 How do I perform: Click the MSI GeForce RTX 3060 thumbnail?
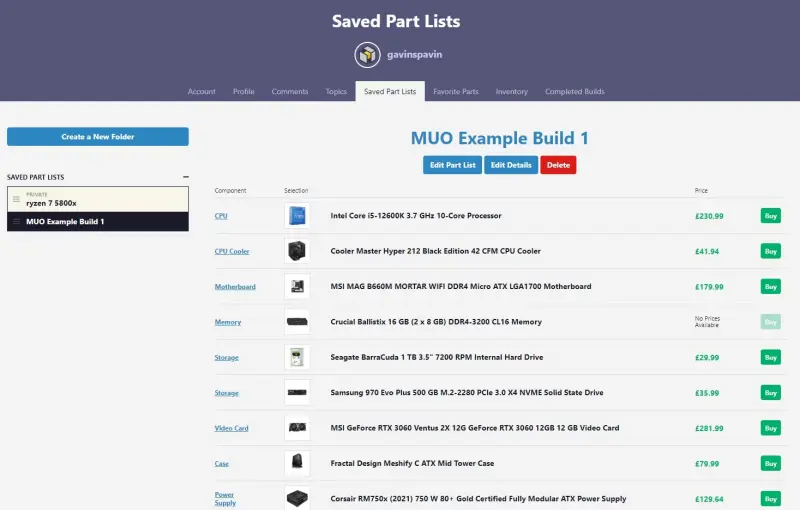pos(297,428)
